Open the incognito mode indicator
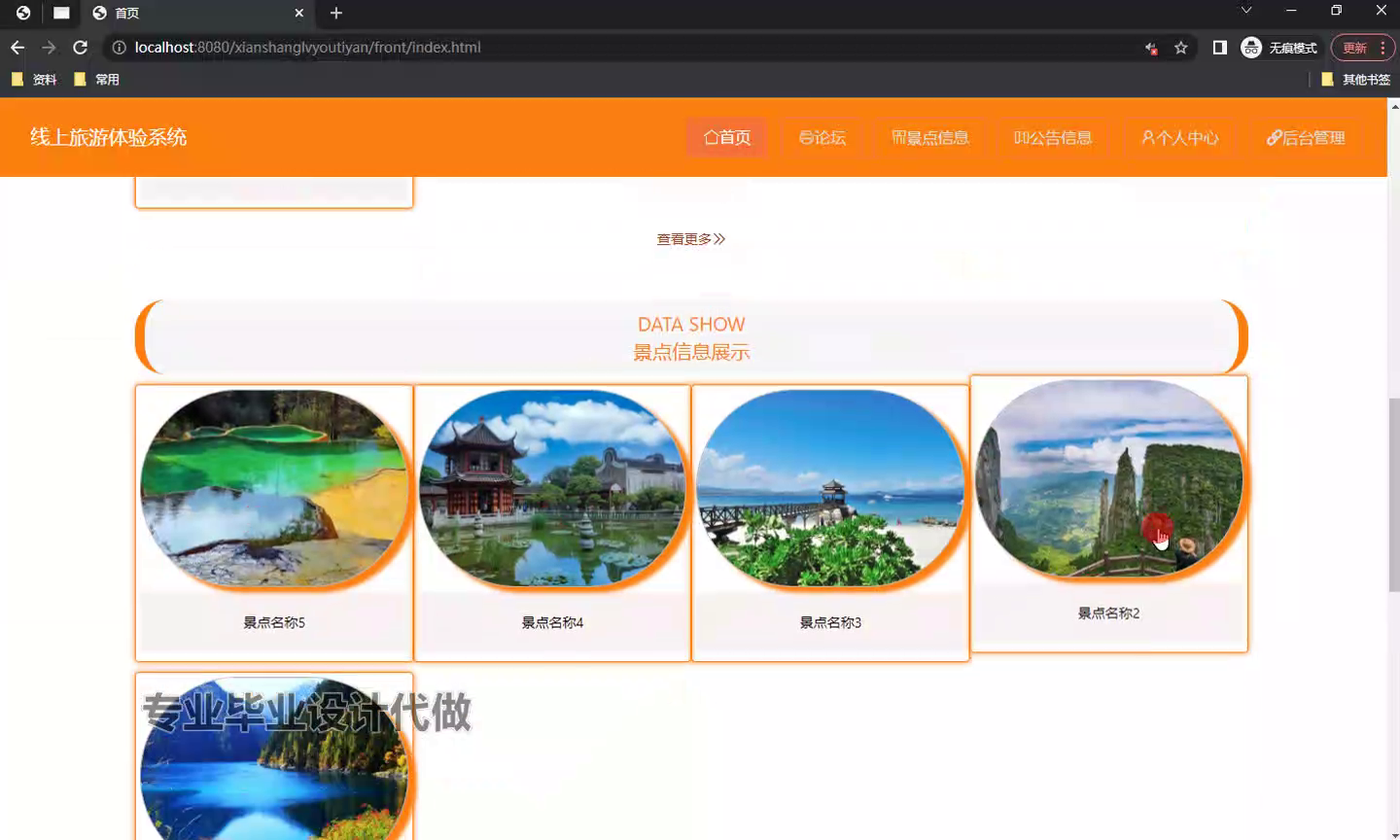 pyautogui.click(x=1279, y=48)
